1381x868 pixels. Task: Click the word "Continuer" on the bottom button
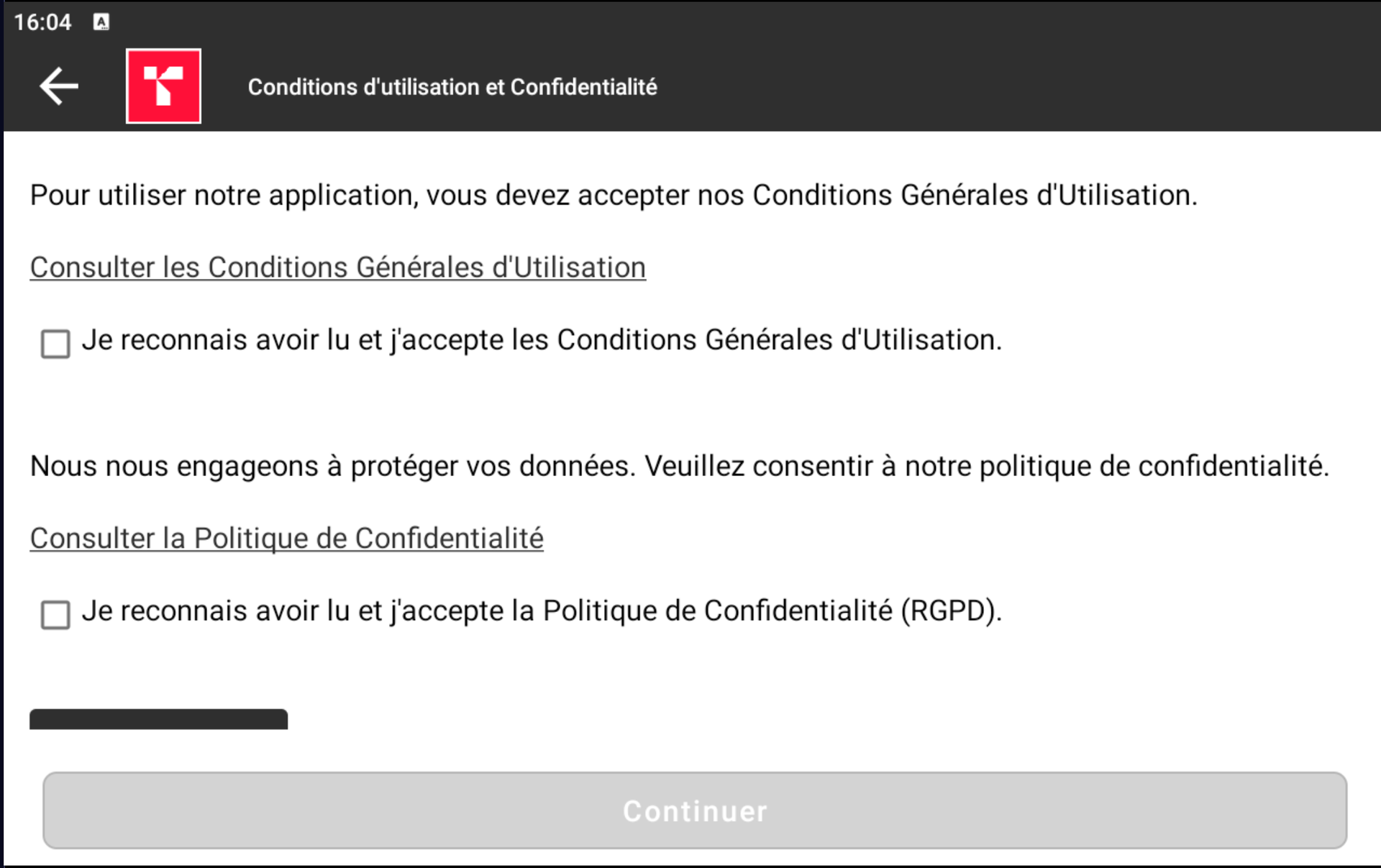coord(695,811)
